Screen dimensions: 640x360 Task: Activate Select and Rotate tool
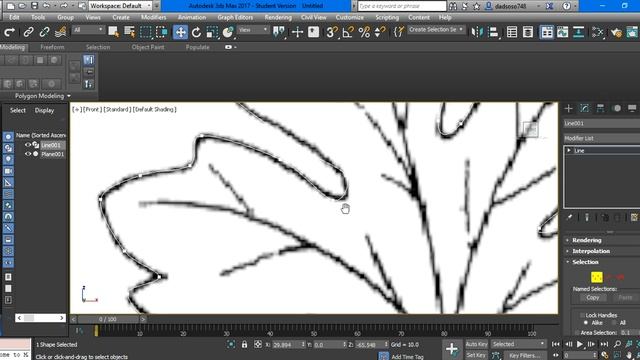(196, 32)
